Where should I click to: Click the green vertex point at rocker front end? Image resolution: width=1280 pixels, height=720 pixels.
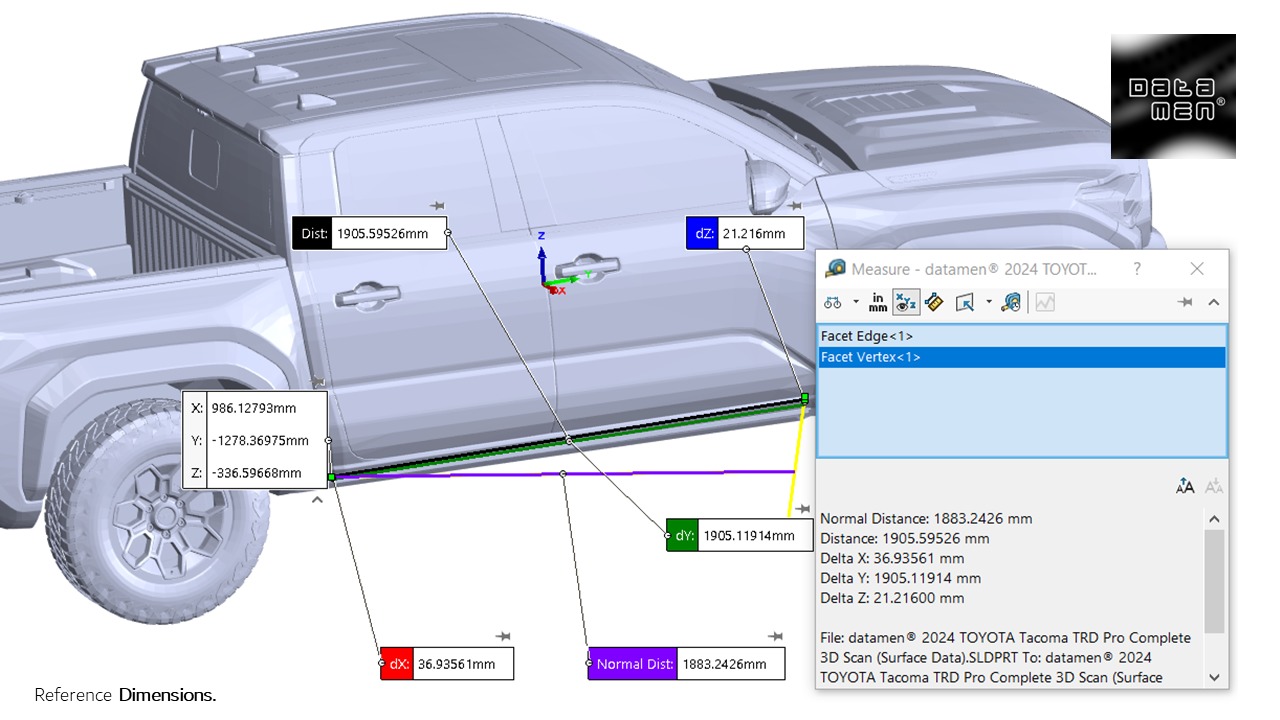[804, 399]
